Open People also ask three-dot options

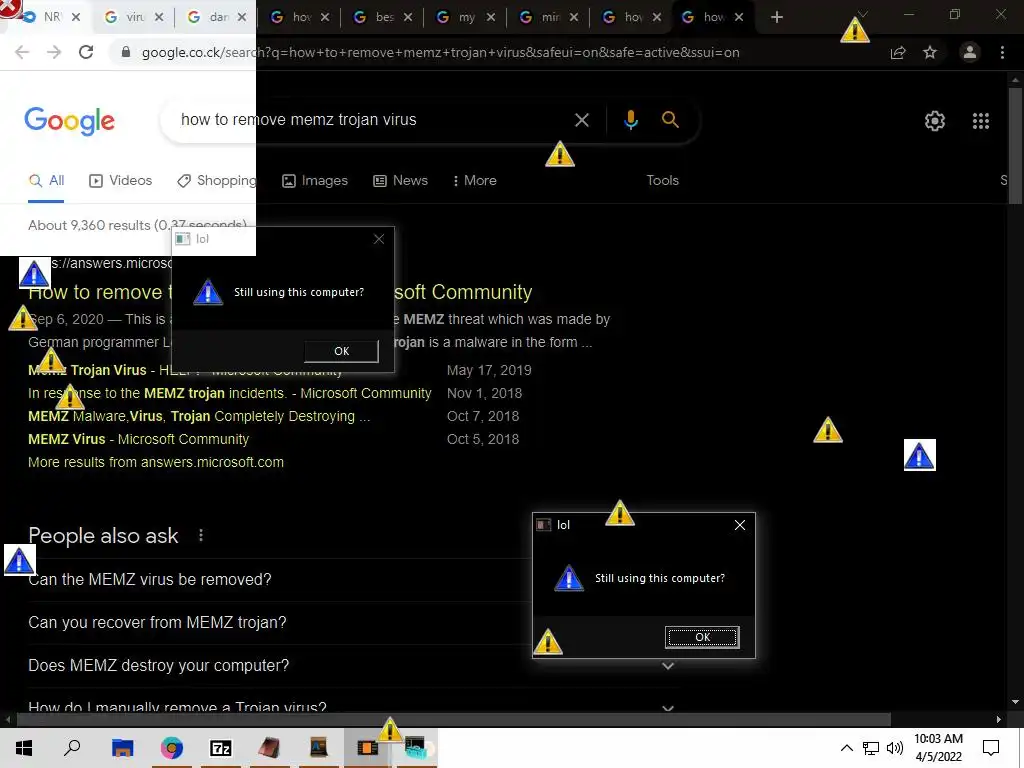tap(201, 536)
